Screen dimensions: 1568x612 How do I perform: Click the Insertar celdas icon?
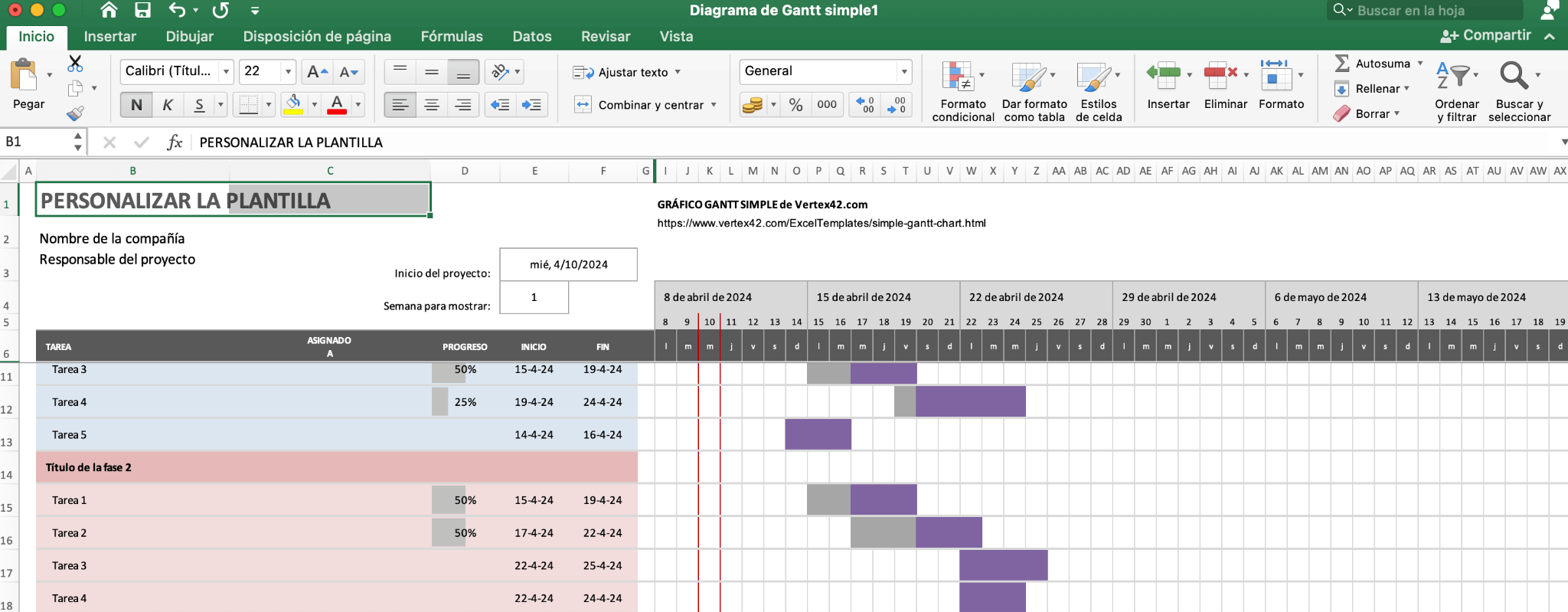pos(1164,77)
